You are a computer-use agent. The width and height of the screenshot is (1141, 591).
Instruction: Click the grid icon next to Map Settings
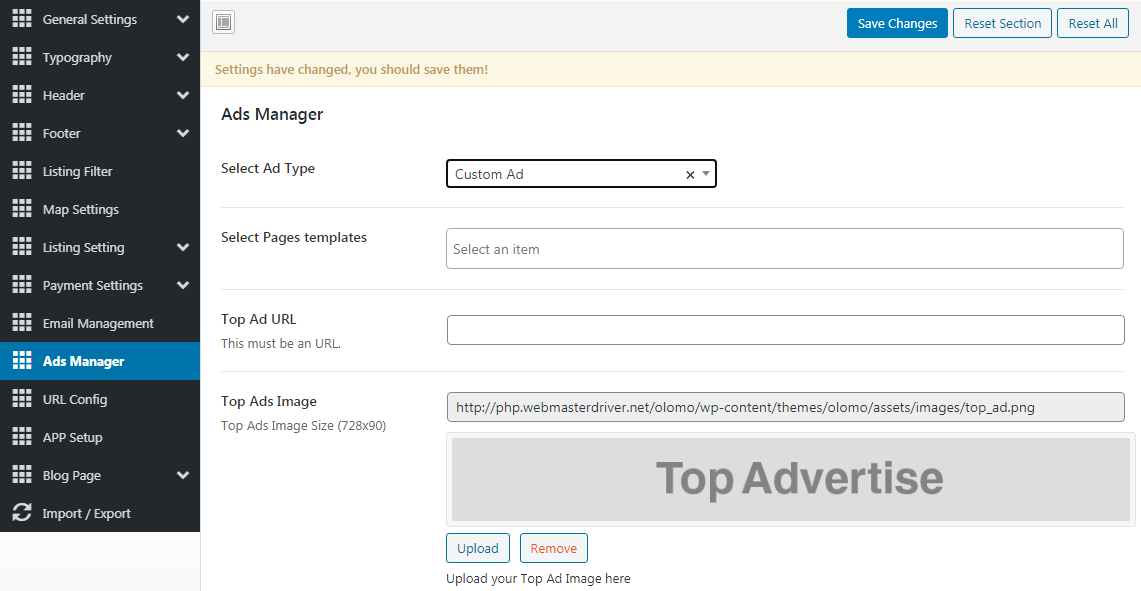tap(22, 210)
